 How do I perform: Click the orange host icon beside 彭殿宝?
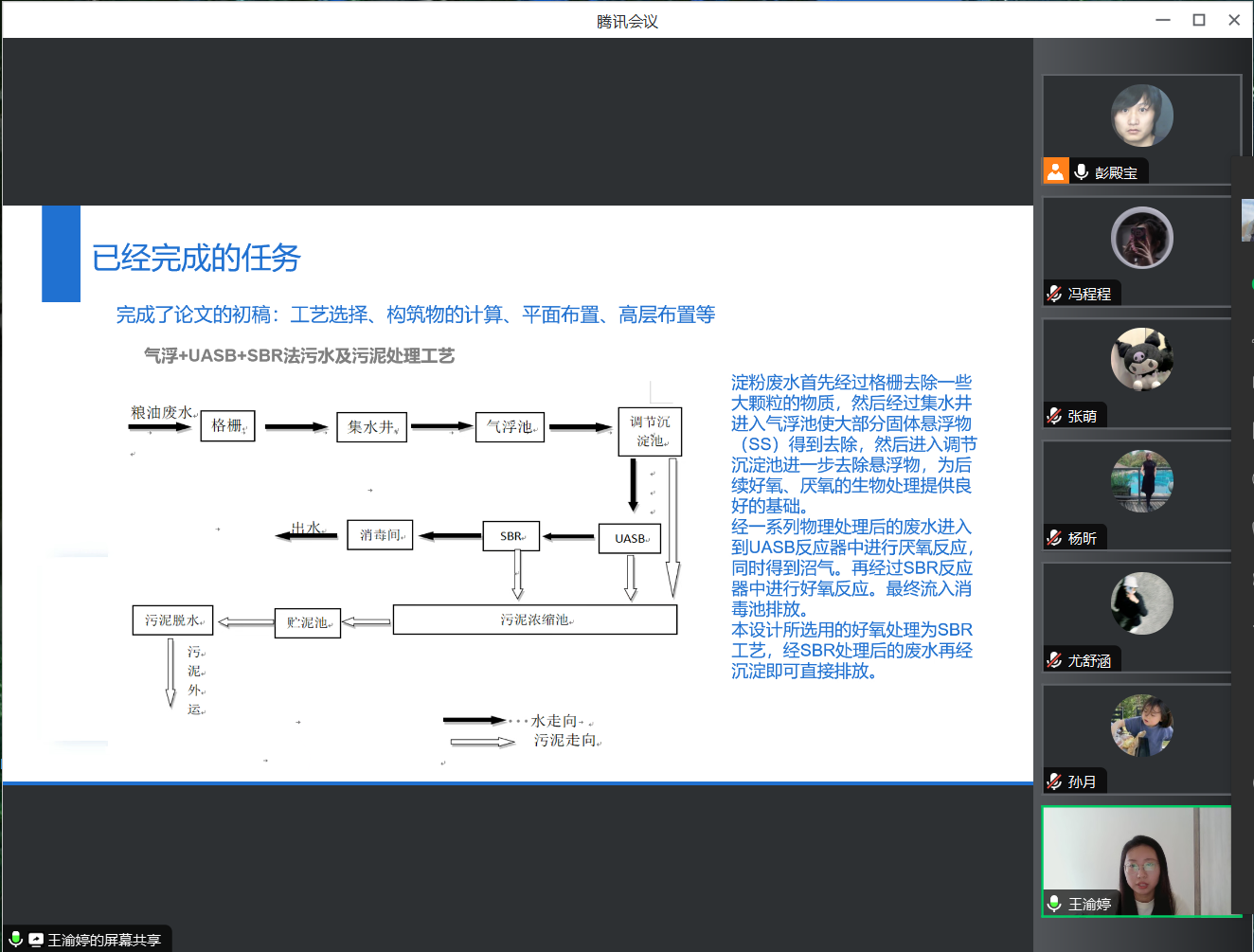tap(1055, 171)
